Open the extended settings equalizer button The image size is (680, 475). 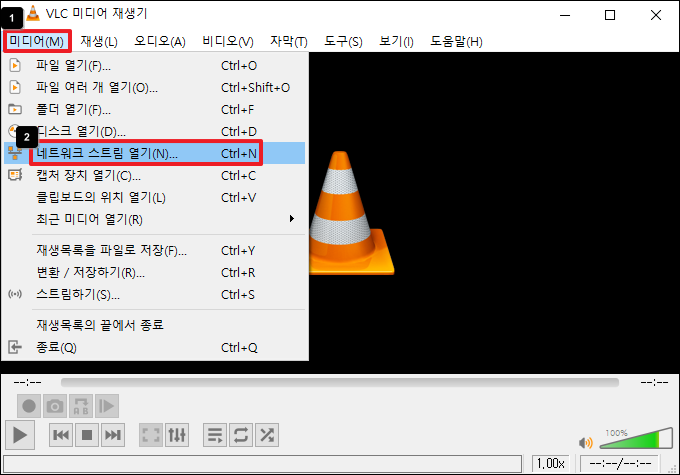coord(177,435)
